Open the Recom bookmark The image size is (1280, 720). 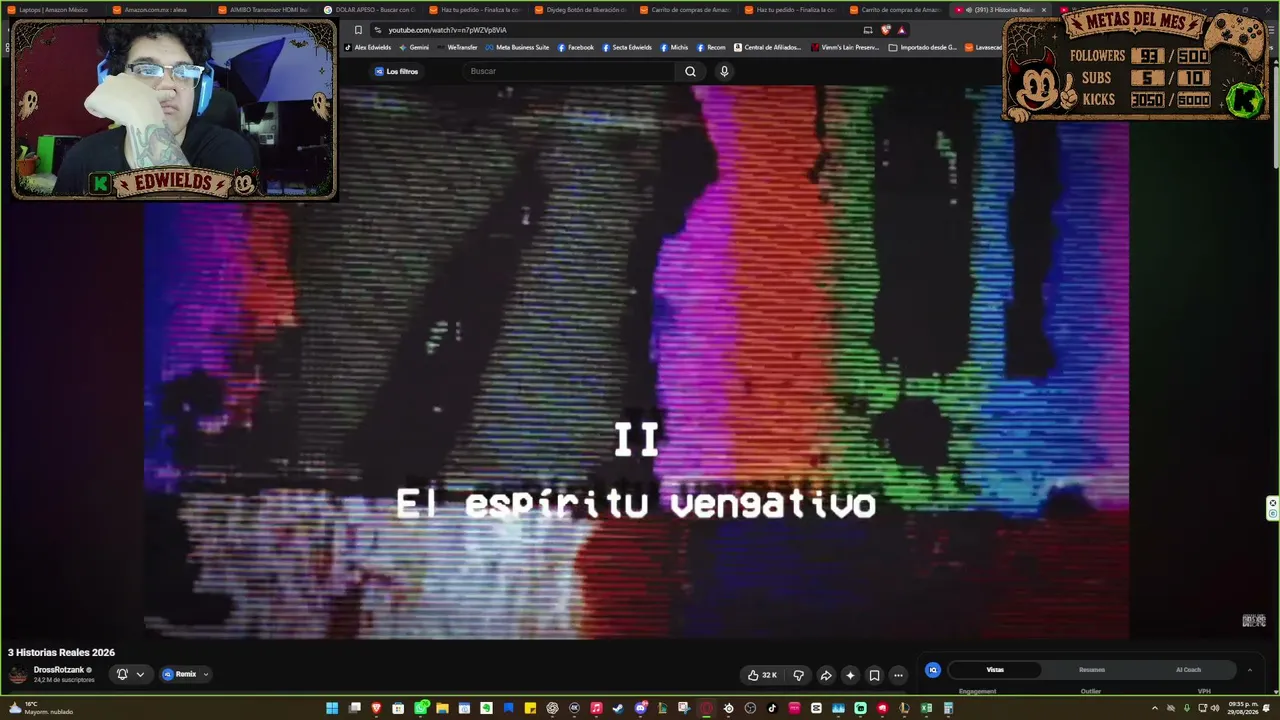[x=711, y=47]
